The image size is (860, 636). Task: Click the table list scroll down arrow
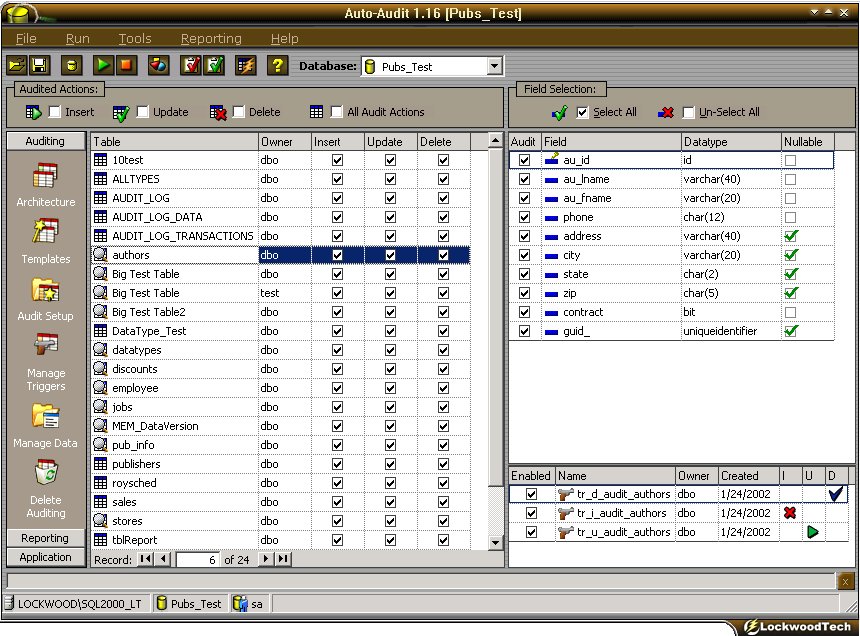coord(495,542)
